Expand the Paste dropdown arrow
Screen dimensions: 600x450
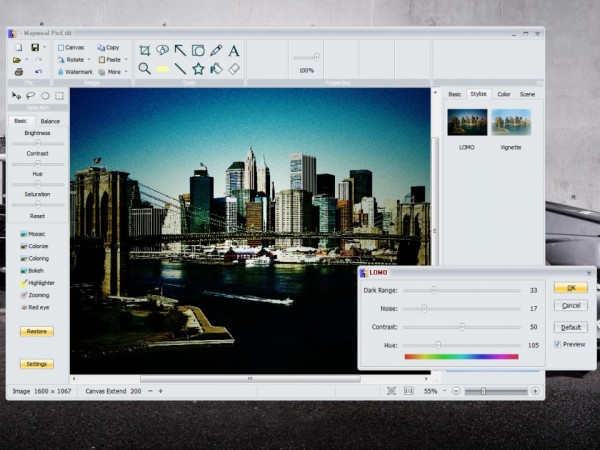pos(126,60)
